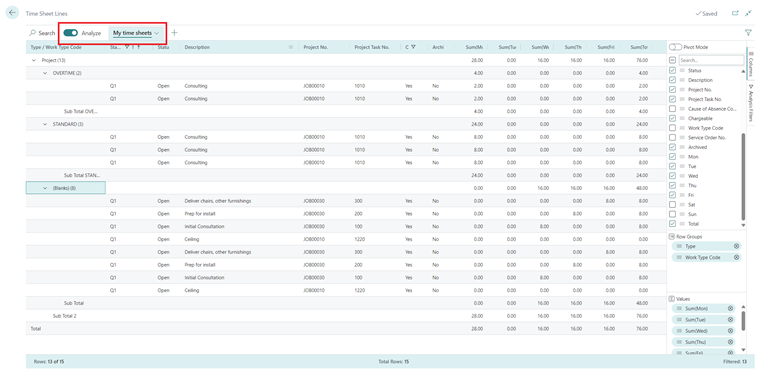Image resolution: width=780 pixels, height=378 pixels.
Task: Open page in new window icon
Action: click(735, 13)
